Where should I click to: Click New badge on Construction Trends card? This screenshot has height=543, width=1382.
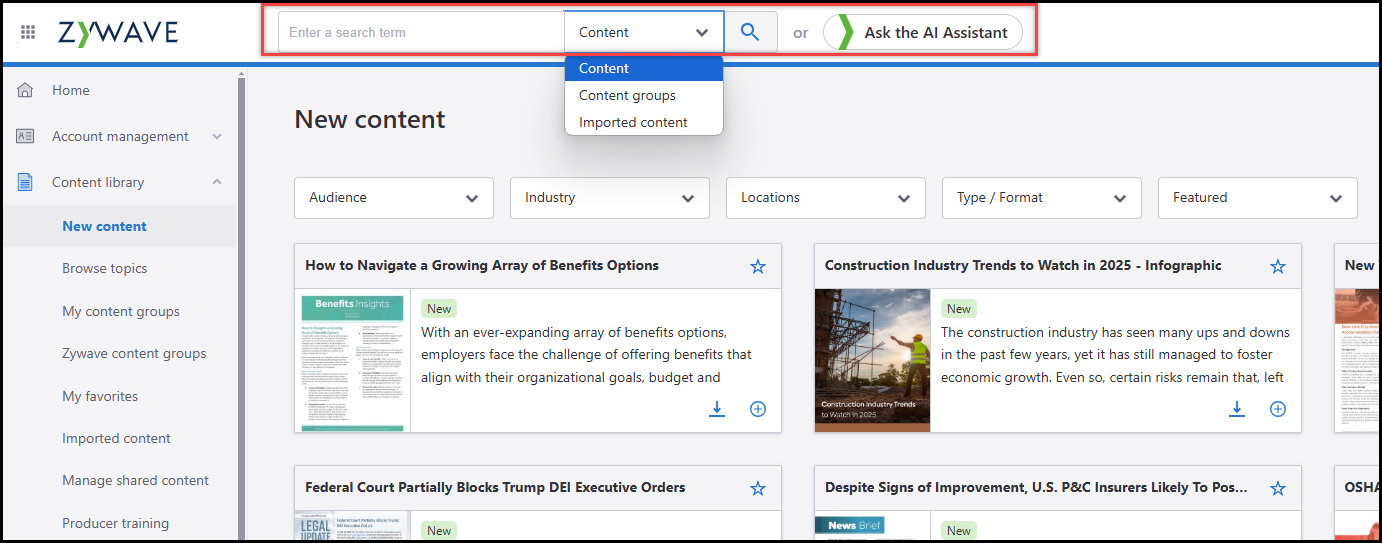(x=959, y=309)
